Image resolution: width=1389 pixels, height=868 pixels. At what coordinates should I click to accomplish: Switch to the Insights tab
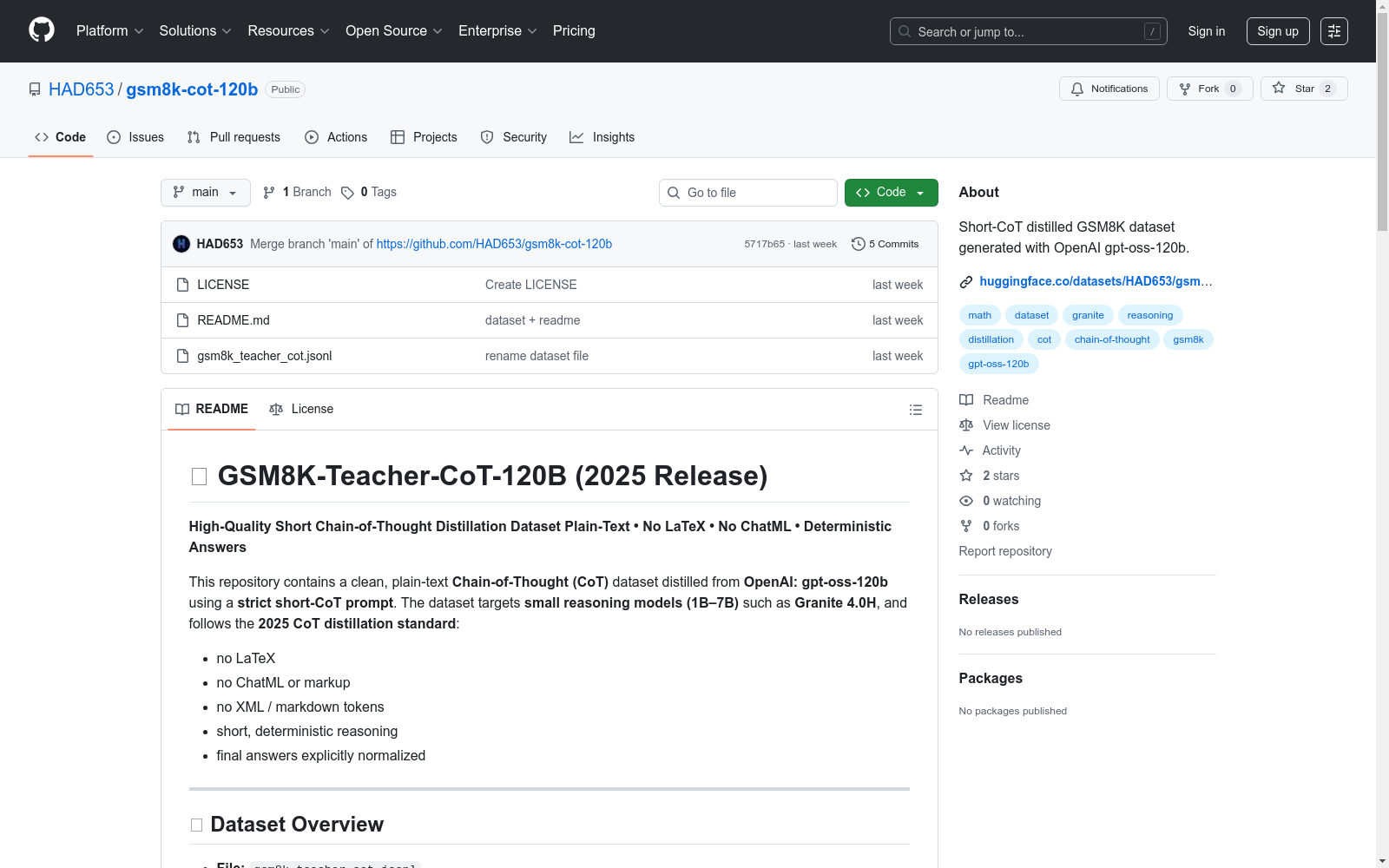(602, 137)
